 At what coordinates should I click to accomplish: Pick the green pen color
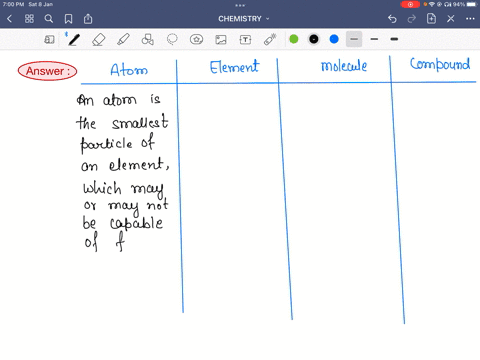(x=294, y=39)
